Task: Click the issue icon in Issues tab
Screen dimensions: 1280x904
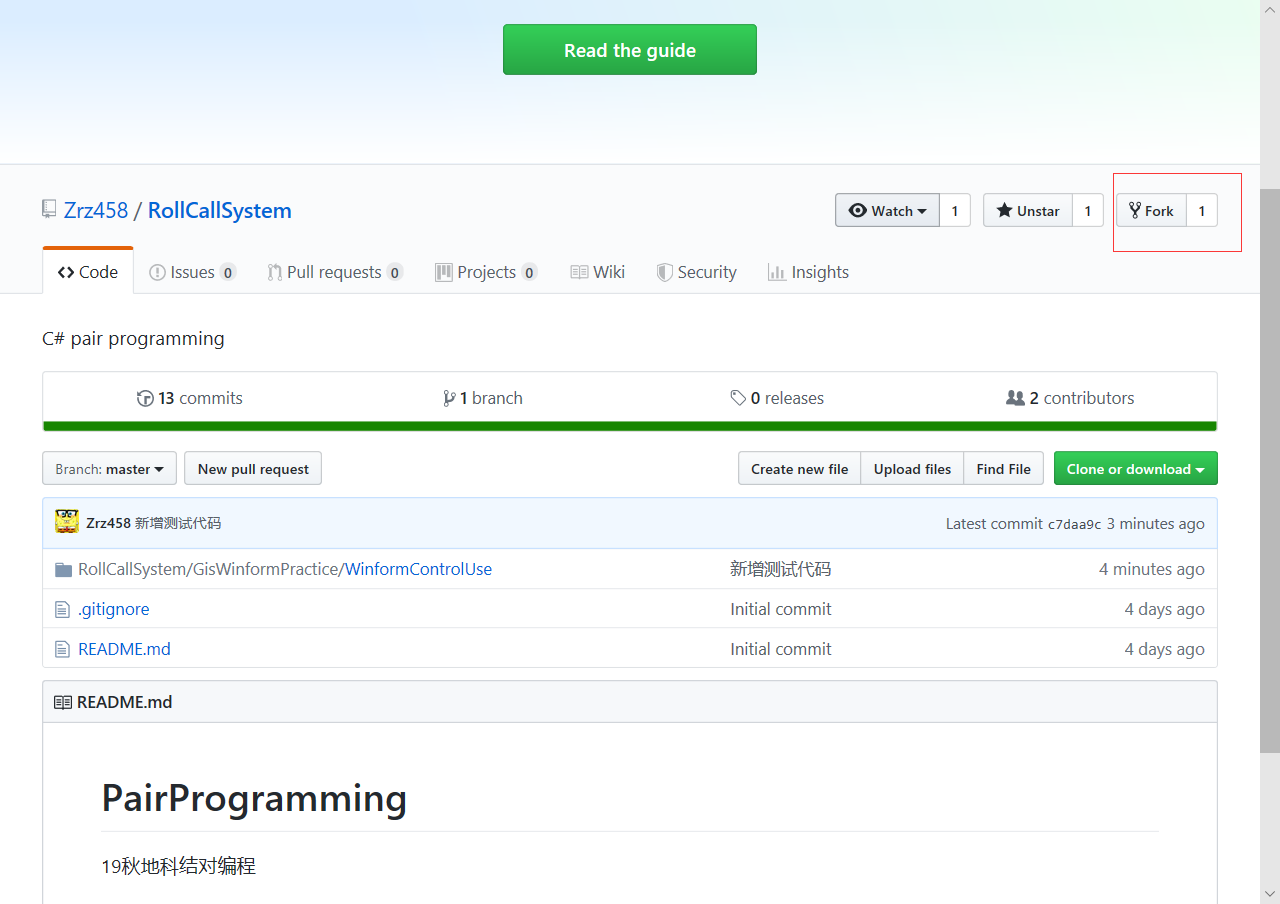Action: (157, 272)
